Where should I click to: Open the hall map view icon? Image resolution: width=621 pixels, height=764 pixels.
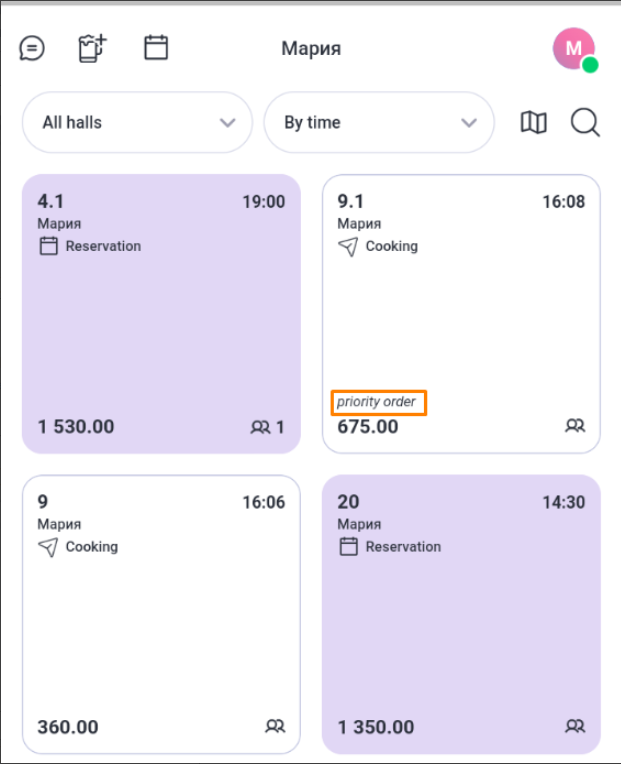[534, 122]
